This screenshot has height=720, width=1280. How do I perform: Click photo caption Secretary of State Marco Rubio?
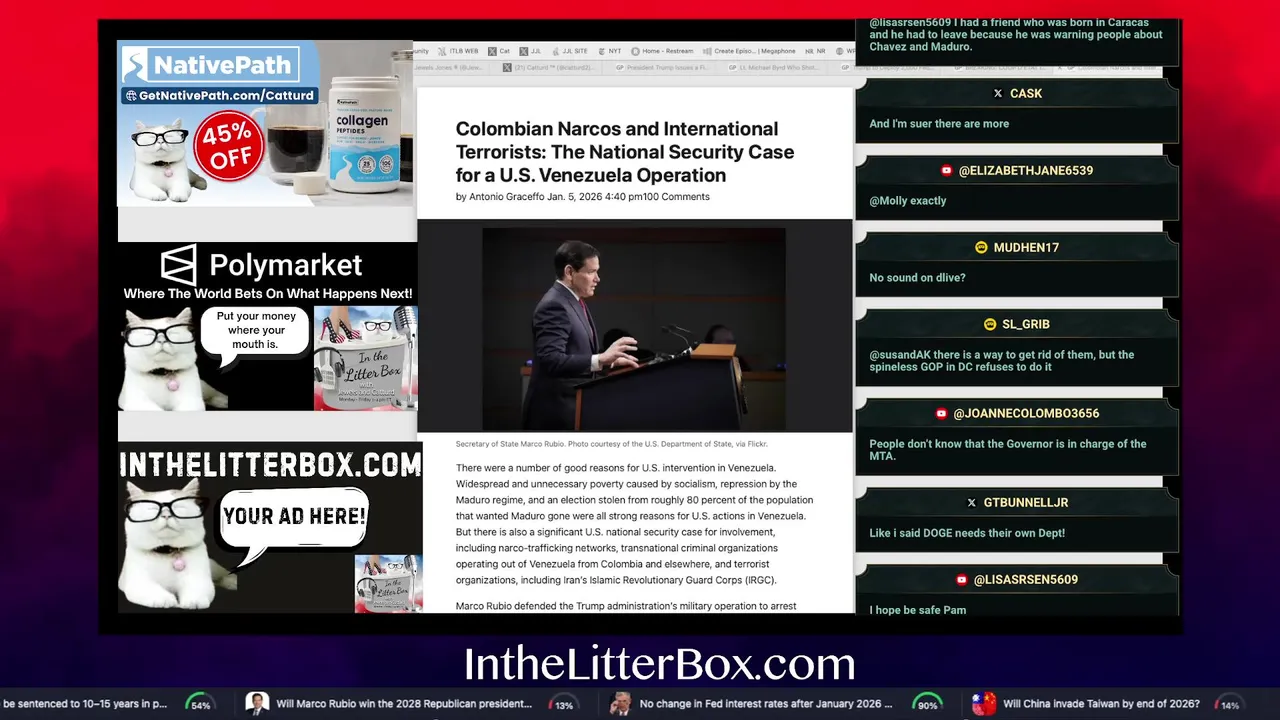pos(611,444)
